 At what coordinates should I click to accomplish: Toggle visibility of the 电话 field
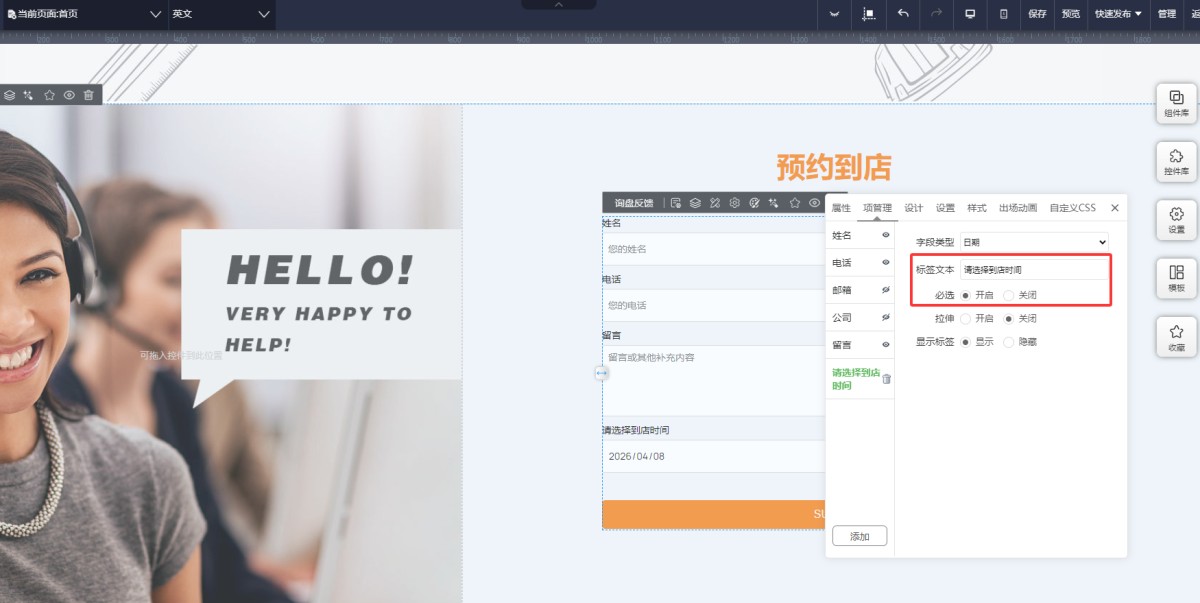click(886, 262)
